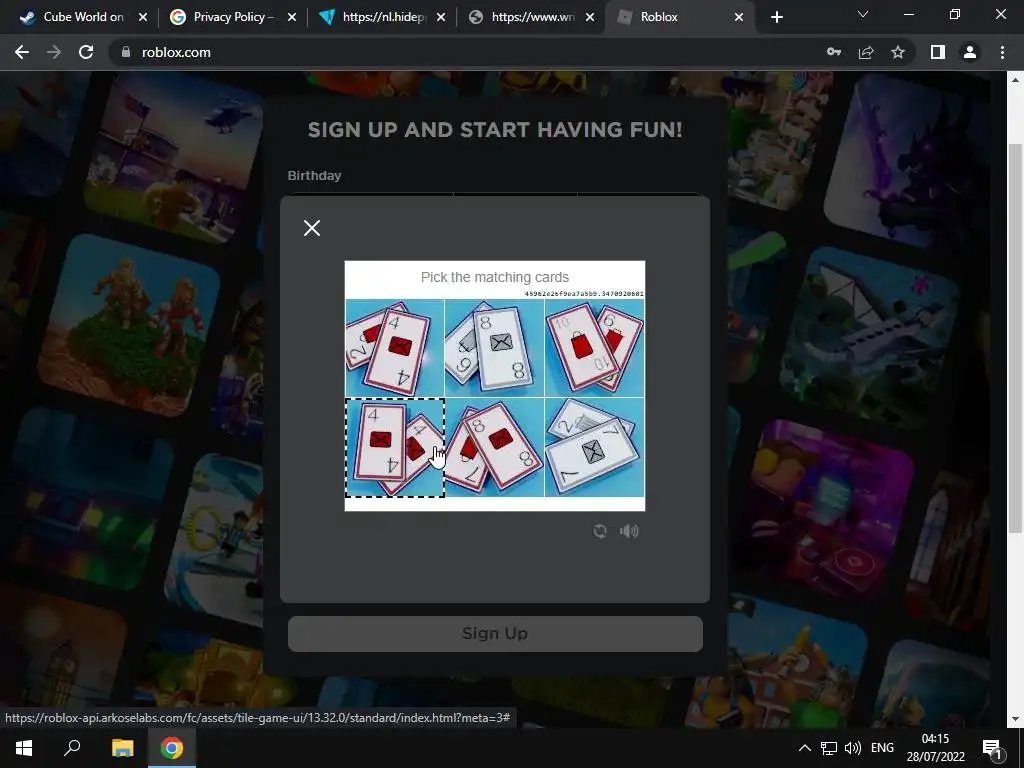Change ENG input language
Screen dimensions: 1024x768
882,748
